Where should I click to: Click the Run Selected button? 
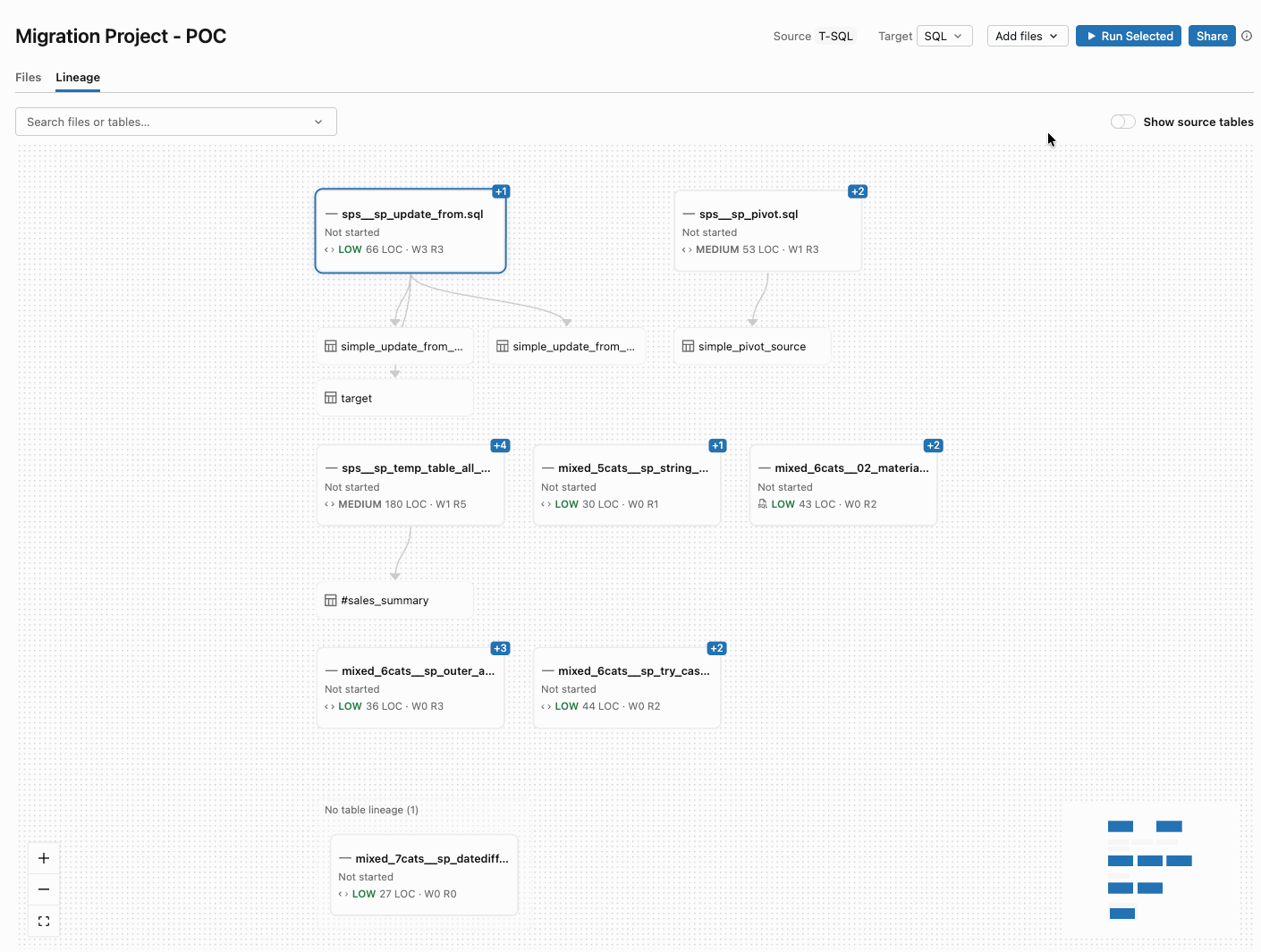1129,36
